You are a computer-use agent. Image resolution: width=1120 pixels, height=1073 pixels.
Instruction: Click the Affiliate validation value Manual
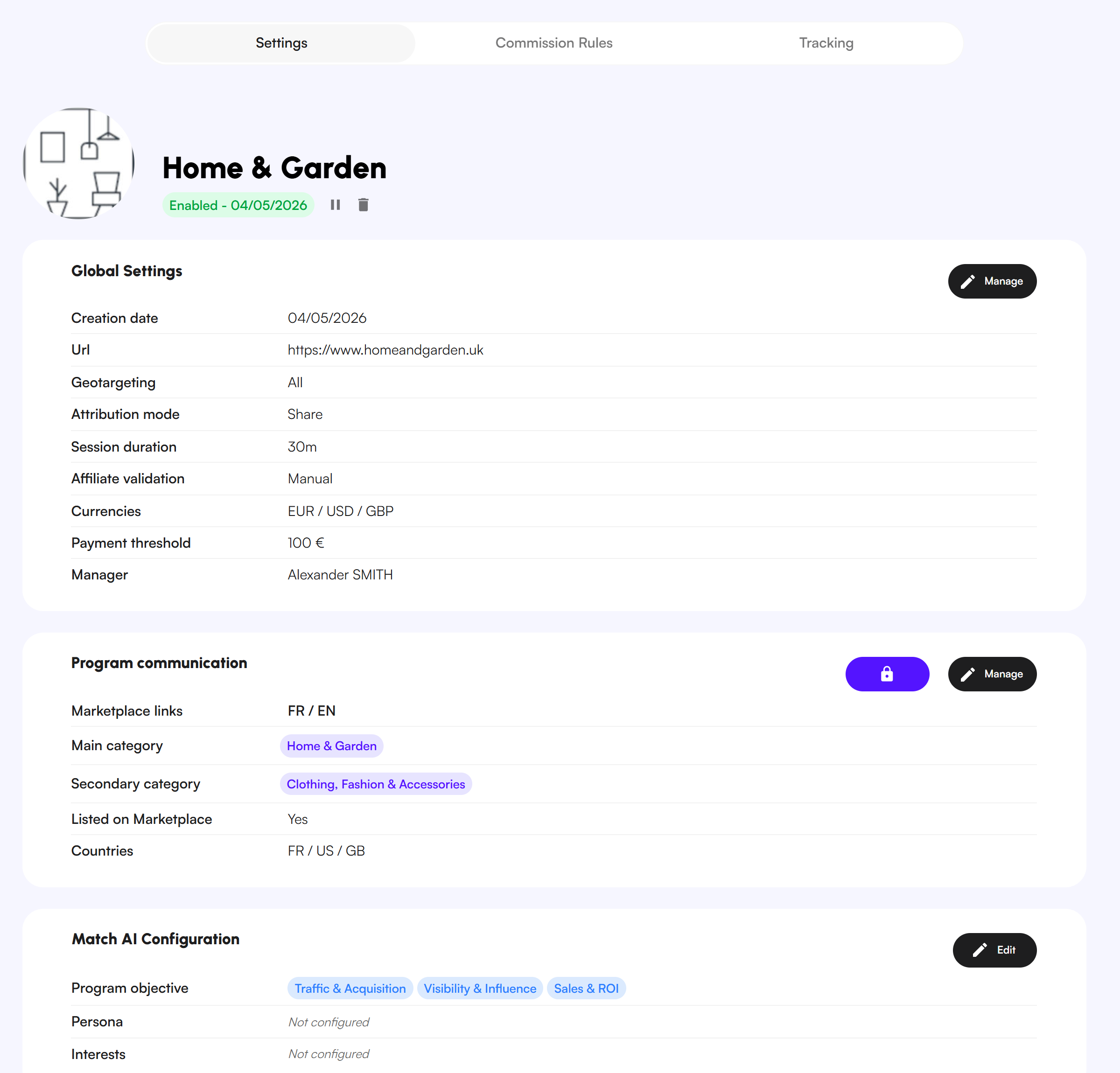pos(310,479)
